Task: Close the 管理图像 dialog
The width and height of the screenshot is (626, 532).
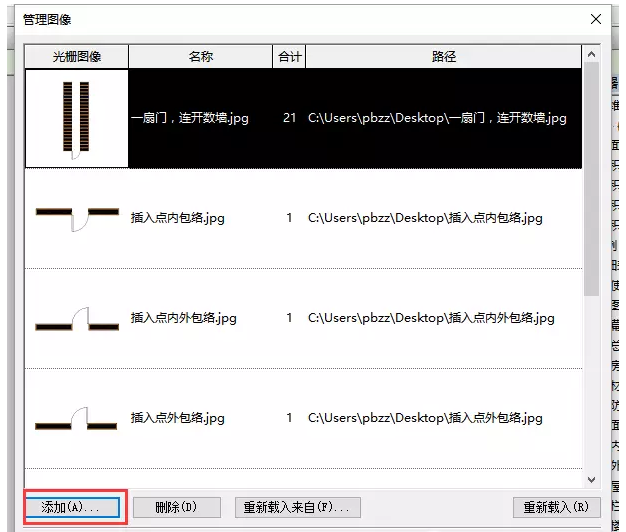Action: pyautogui.click(x=597, y=19)
